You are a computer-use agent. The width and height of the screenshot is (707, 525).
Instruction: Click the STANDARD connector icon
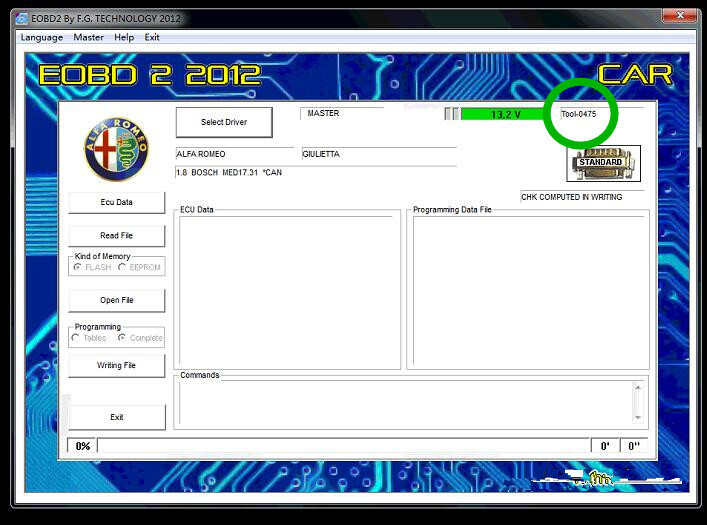[603, 162]
